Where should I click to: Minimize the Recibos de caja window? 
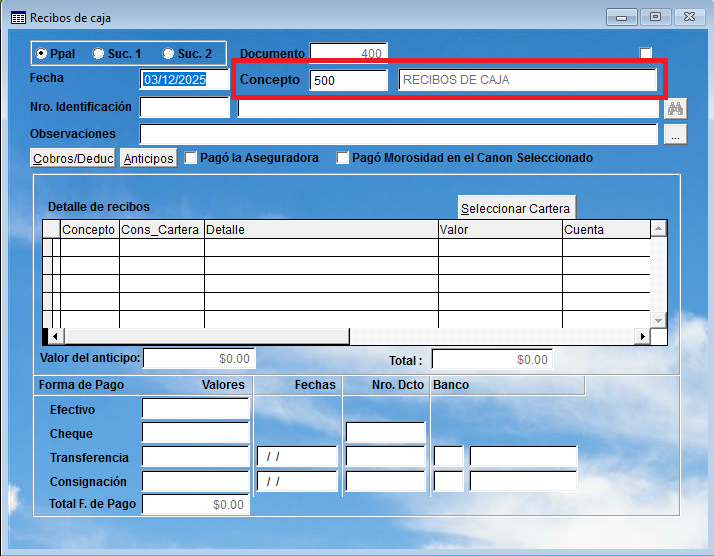622,17
